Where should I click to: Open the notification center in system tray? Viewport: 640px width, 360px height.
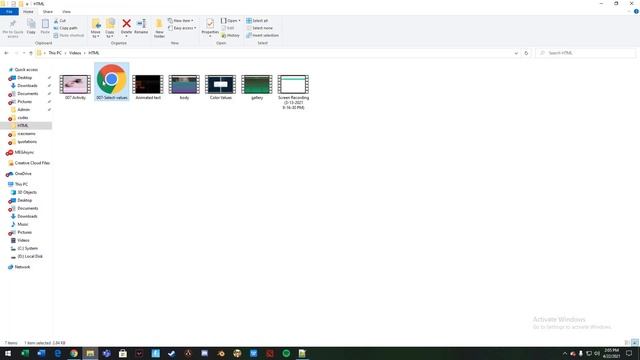point(629,353)
